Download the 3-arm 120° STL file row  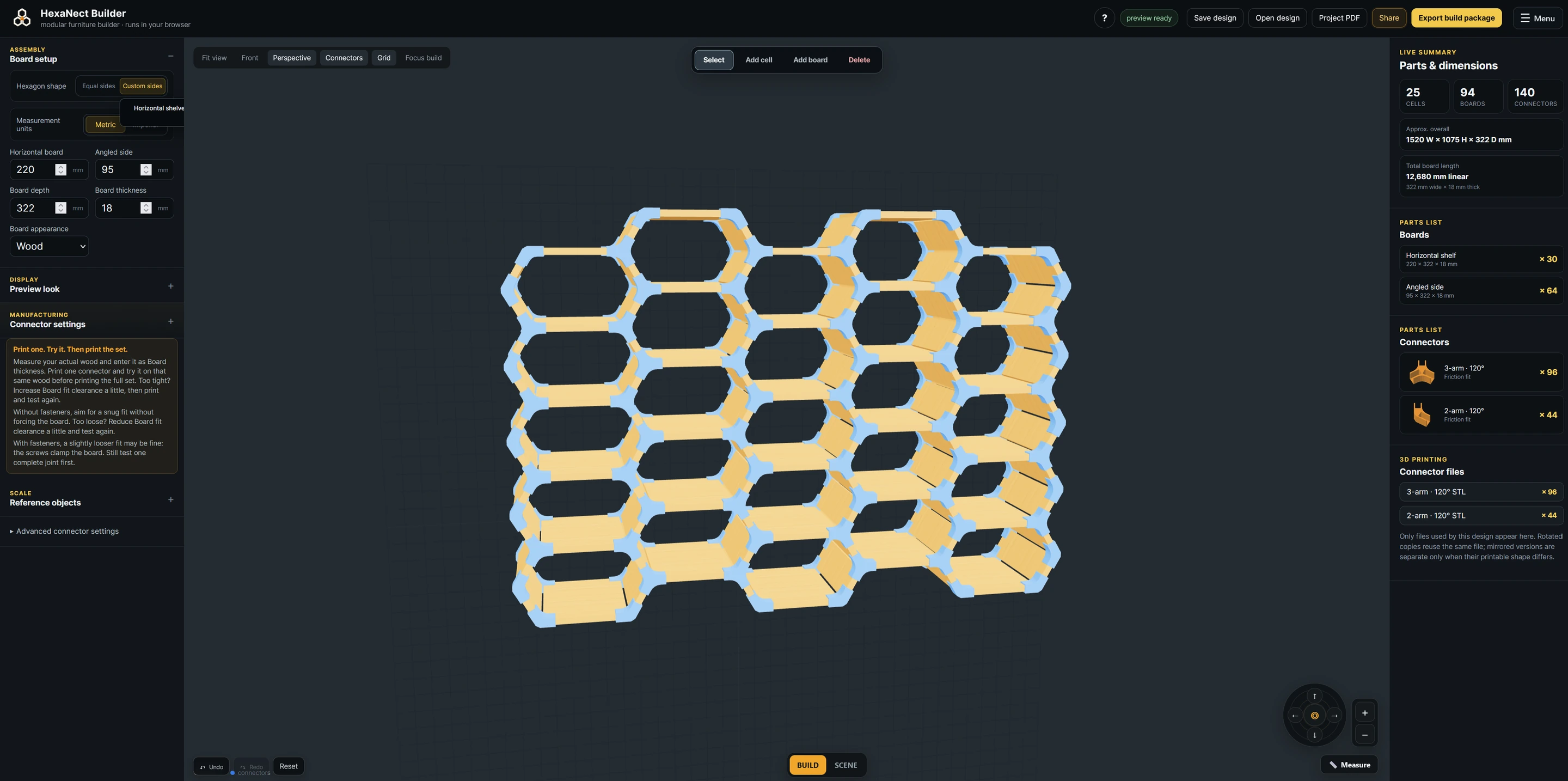[x=1481, y=492]
